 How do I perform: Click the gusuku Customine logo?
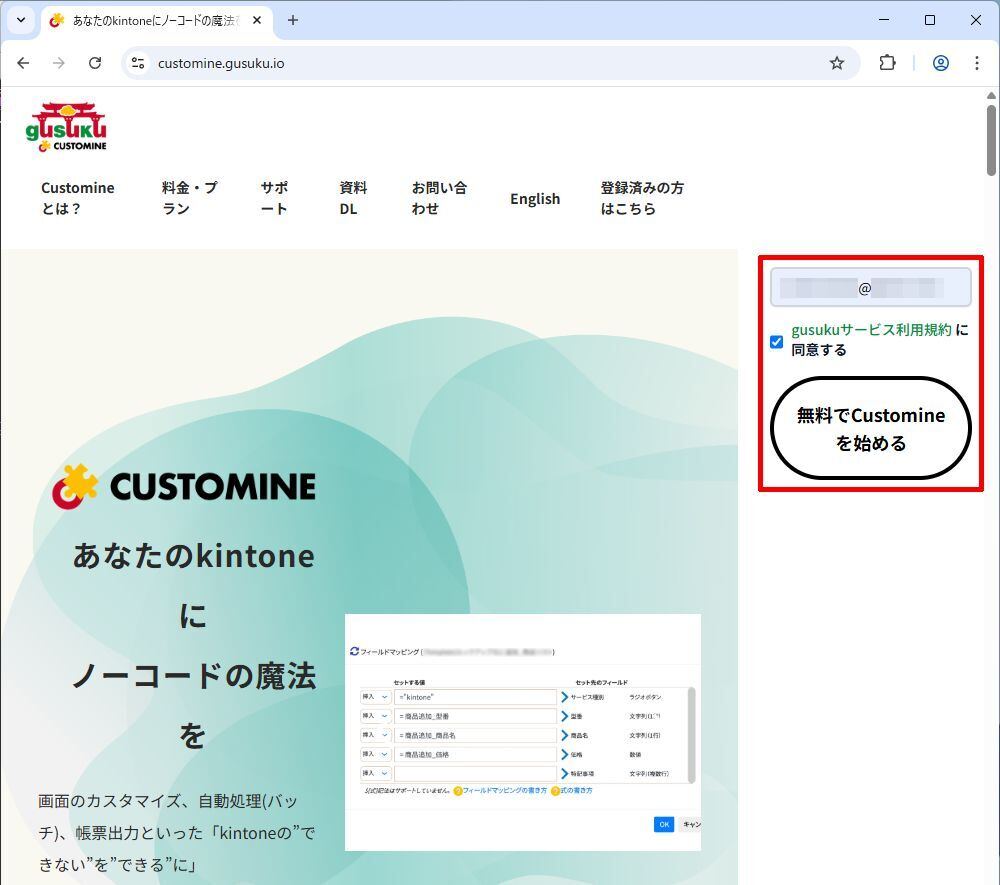coord(66,128)
